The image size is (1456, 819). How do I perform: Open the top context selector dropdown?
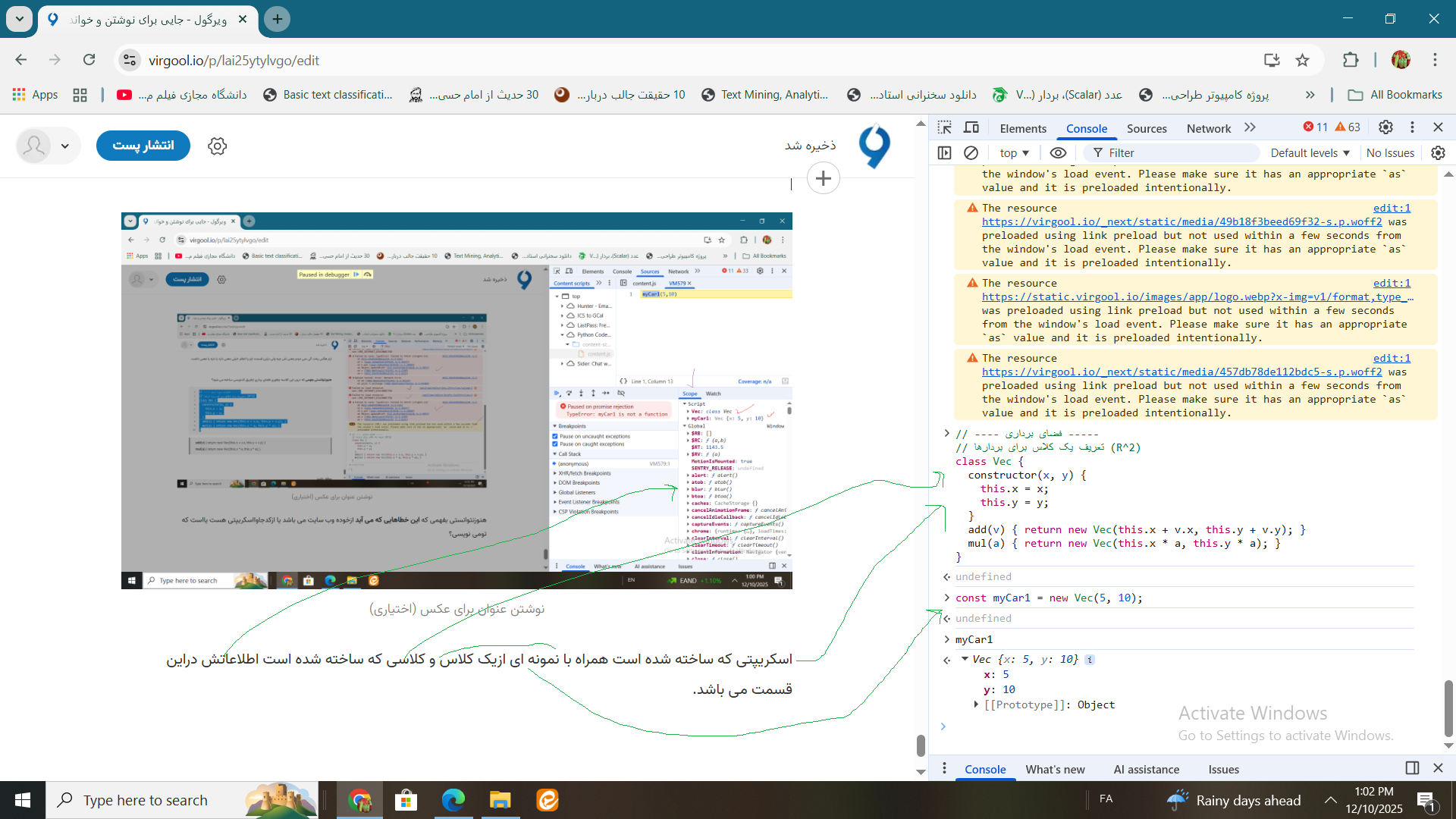click(x=1014, y=152)
